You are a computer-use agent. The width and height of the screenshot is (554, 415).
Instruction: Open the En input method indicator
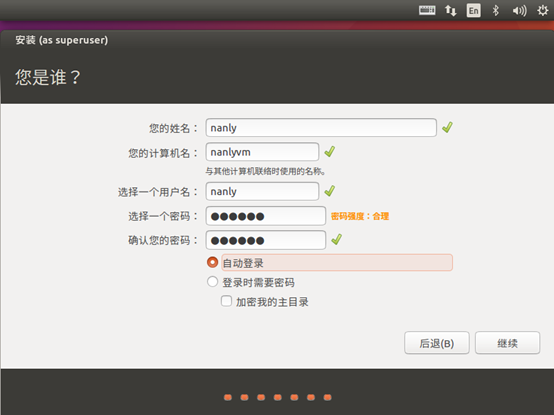(473, 11)
